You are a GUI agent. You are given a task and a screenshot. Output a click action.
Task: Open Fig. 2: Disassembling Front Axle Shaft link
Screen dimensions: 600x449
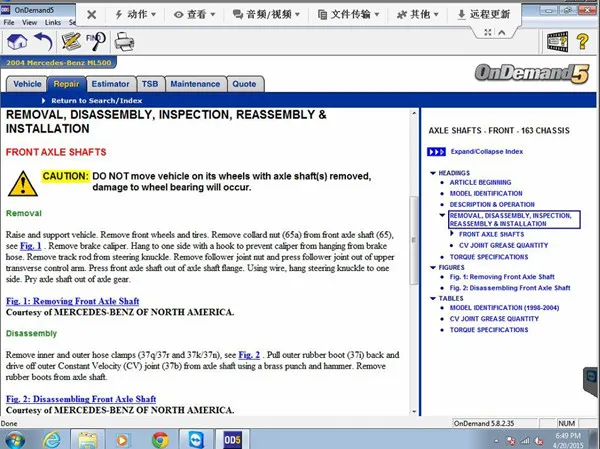(81, 399)
